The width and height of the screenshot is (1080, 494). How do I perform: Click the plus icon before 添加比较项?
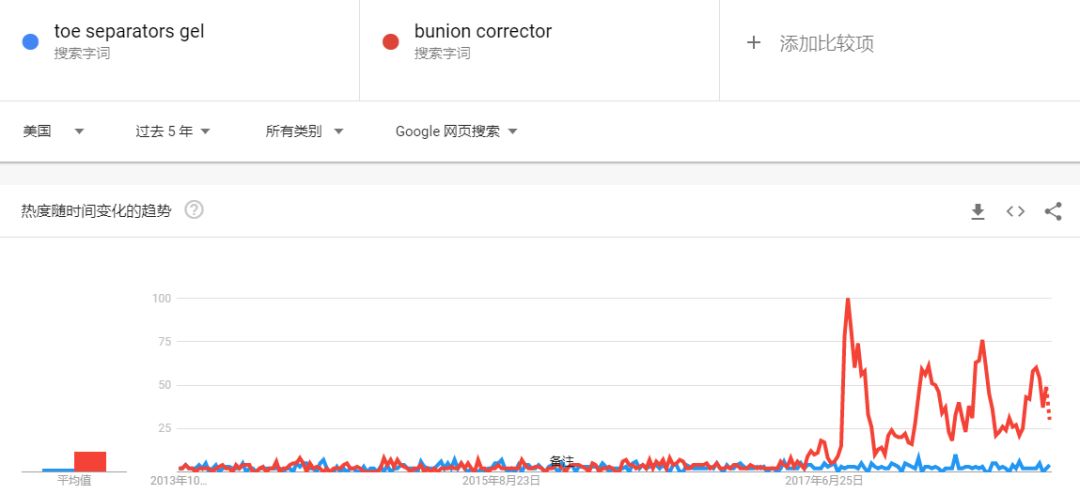coord(754,43)
